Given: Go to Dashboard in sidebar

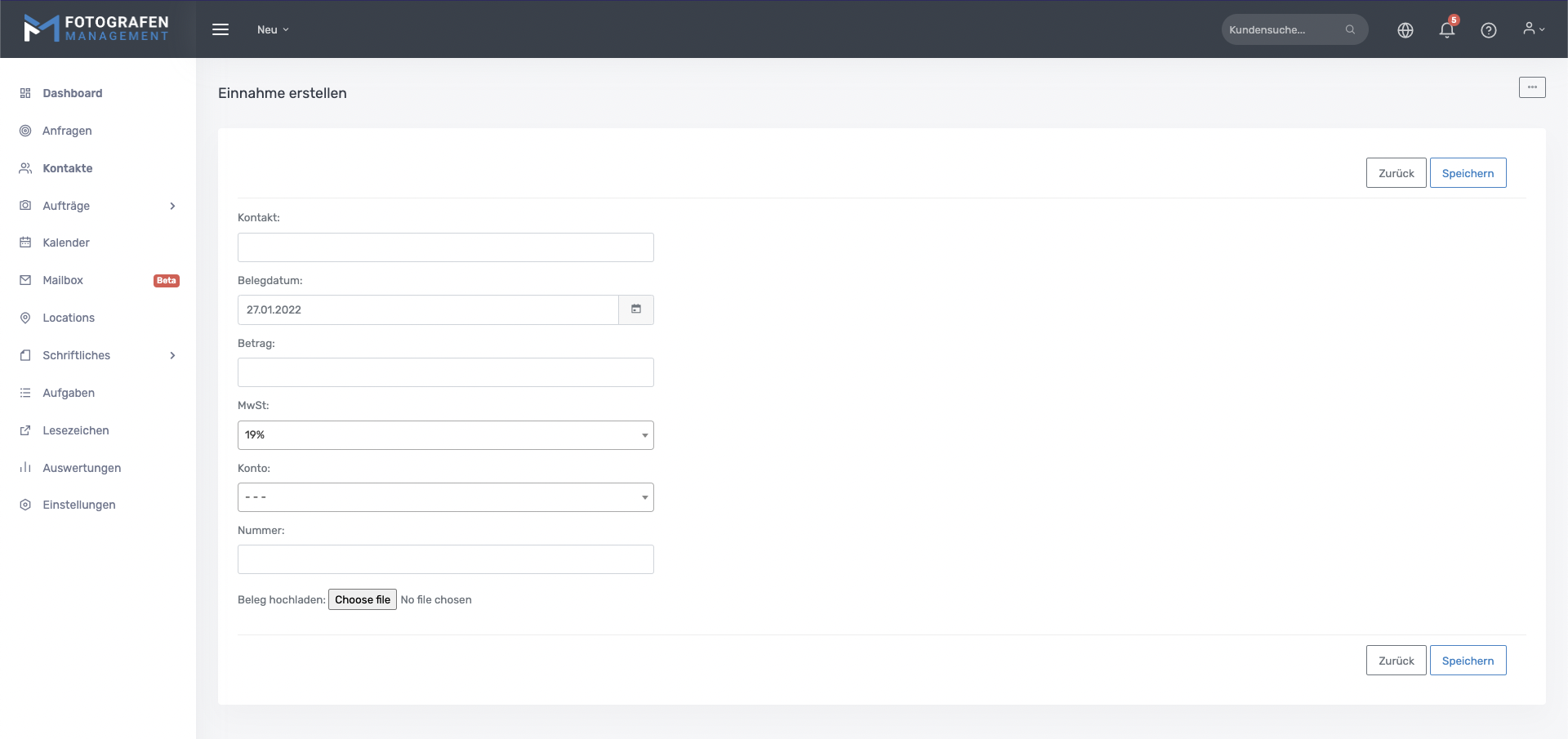Looking at the screenshot, I should tap(72, 93).
